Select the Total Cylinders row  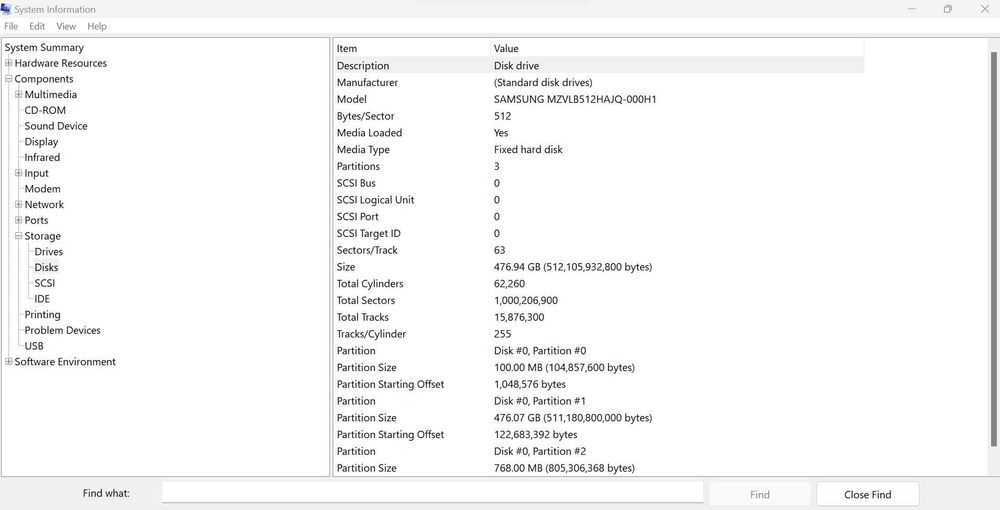599,284
